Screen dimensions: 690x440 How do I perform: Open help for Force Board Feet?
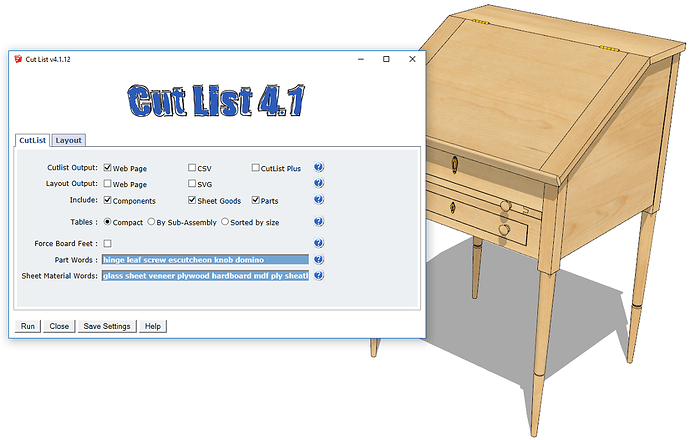(319, 243)
